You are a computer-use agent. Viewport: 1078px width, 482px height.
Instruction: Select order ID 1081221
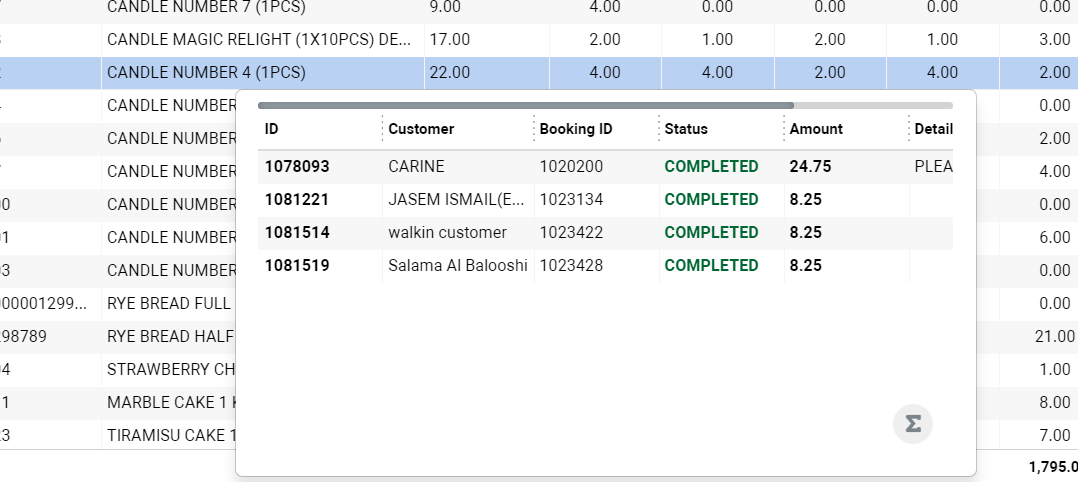(297, 200)
